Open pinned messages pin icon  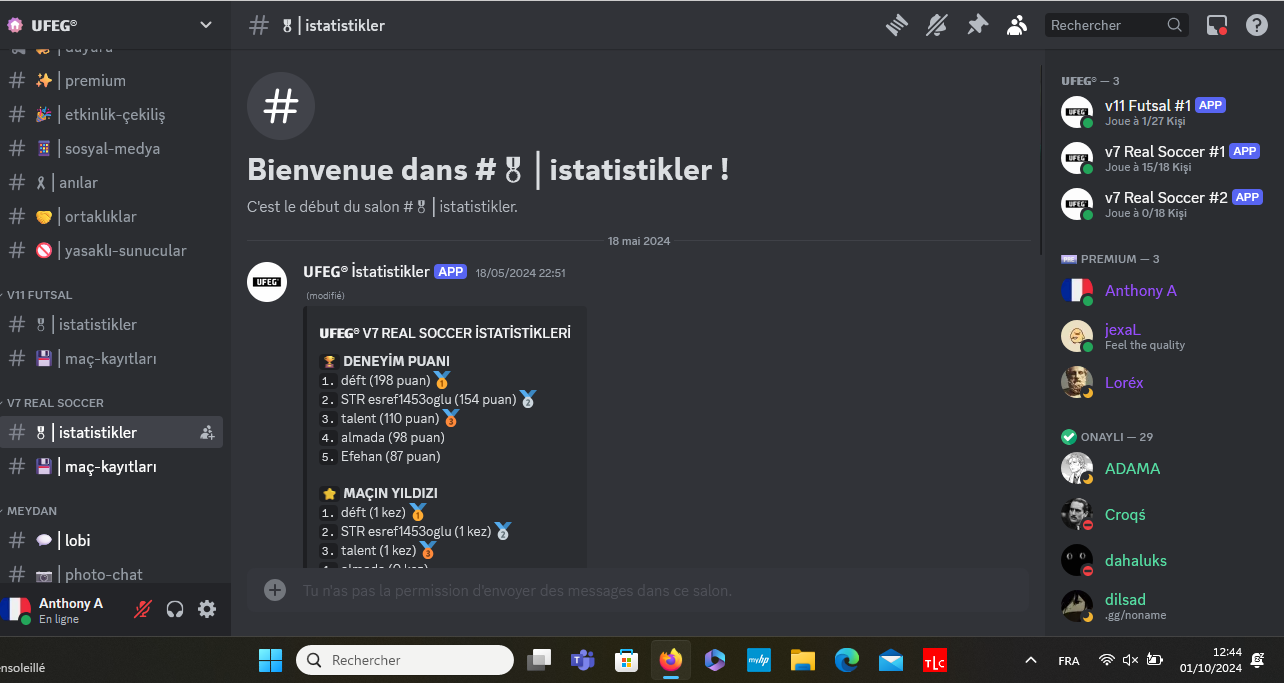click(x=977, y=25)
